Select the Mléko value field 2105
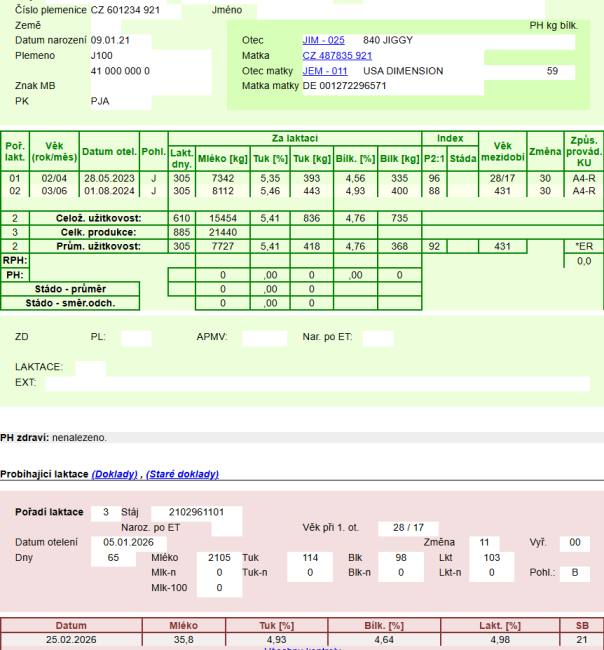Image resolution: width=604 pixels, height=650 pixels. coord(218,557)
